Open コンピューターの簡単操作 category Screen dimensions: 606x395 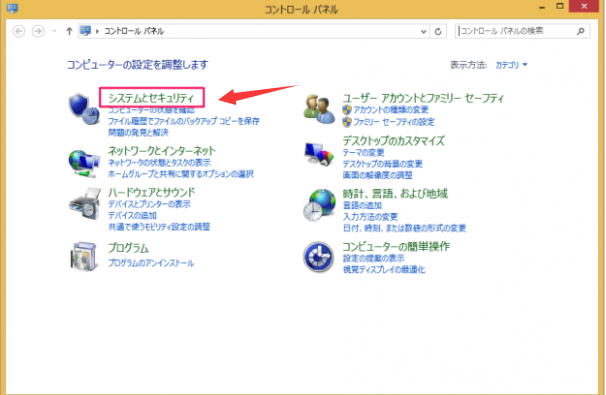(396, 246)
